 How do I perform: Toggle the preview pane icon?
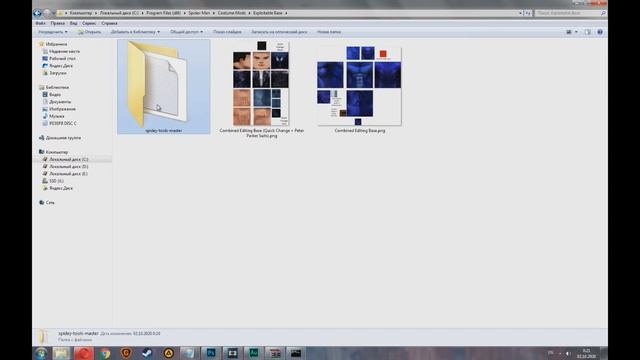point(588,32)
